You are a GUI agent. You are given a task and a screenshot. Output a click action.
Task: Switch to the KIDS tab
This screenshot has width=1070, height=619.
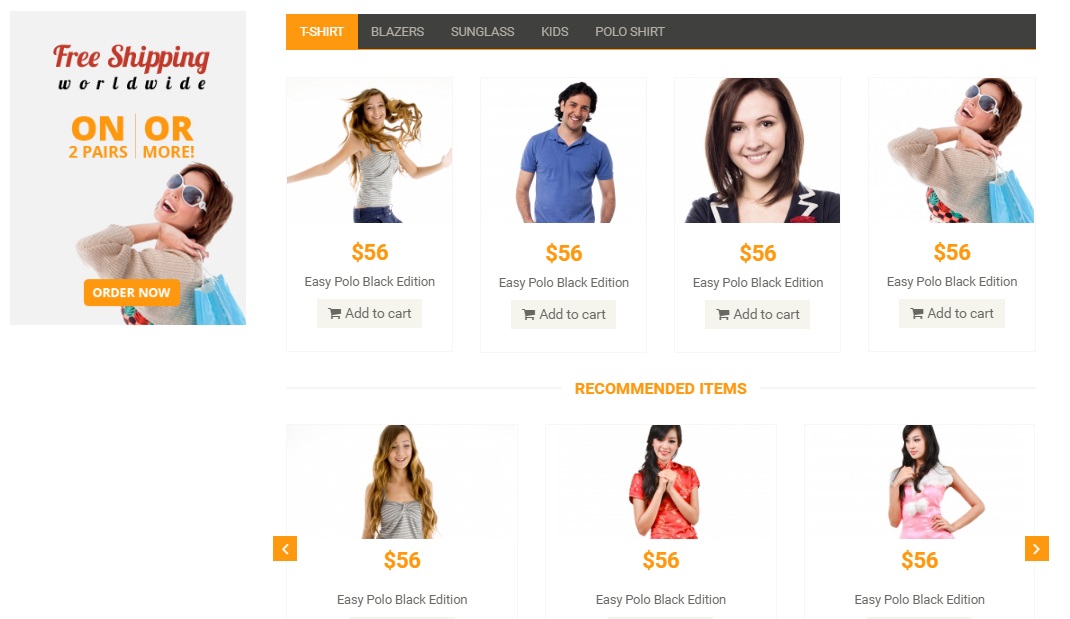(554, 31)
